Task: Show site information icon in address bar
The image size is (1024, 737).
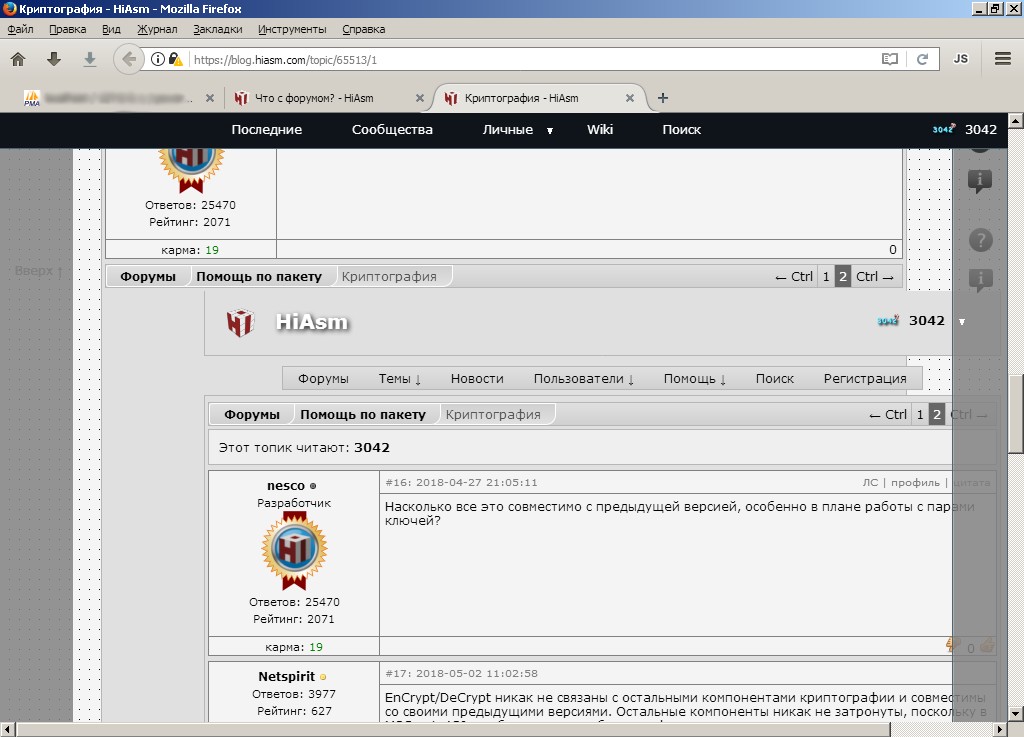Action: click(158, 59)
